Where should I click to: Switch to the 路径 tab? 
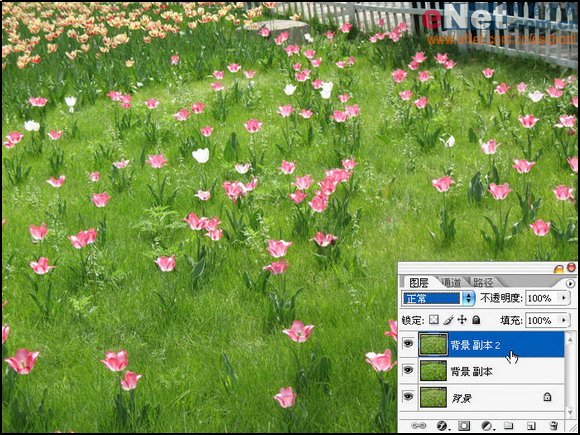(x=483, y=283)
